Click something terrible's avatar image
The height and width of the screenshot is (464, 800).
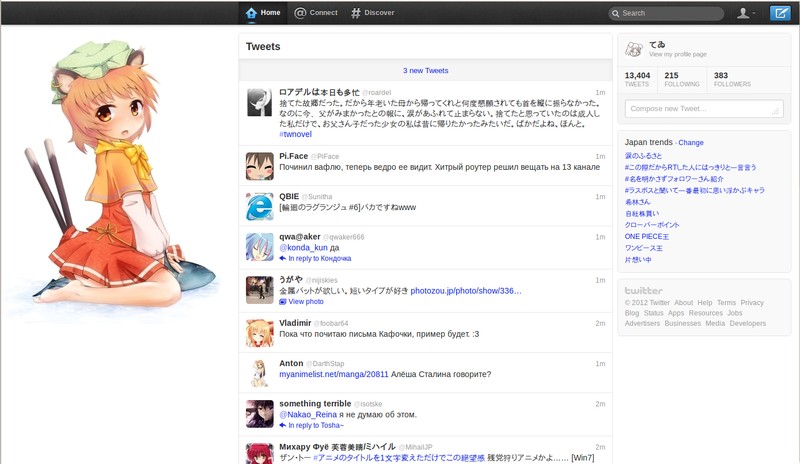click(260, 413)
